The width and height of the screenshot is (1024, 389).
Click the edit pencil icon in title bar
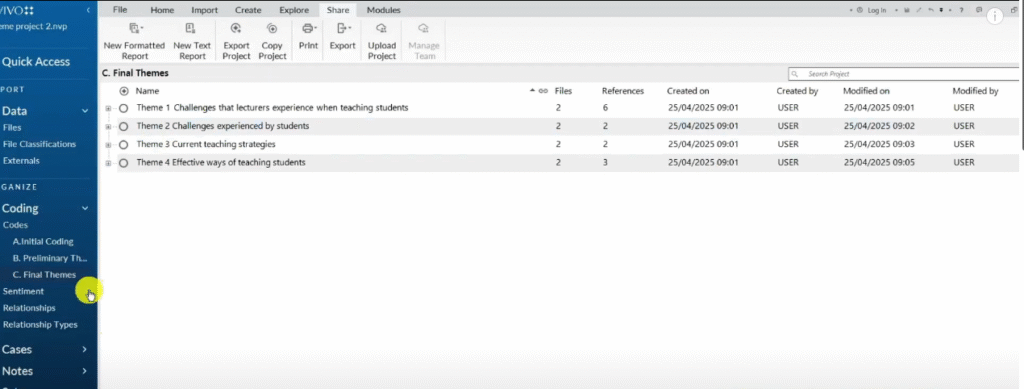[x=919, y=10]
